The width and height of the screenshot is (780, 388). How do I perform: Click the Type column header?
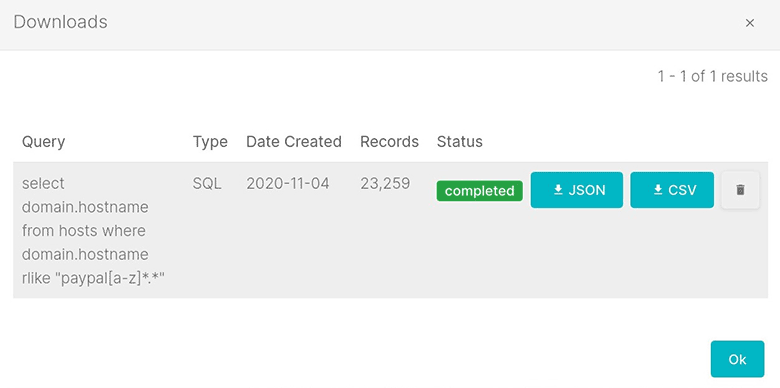210,142
